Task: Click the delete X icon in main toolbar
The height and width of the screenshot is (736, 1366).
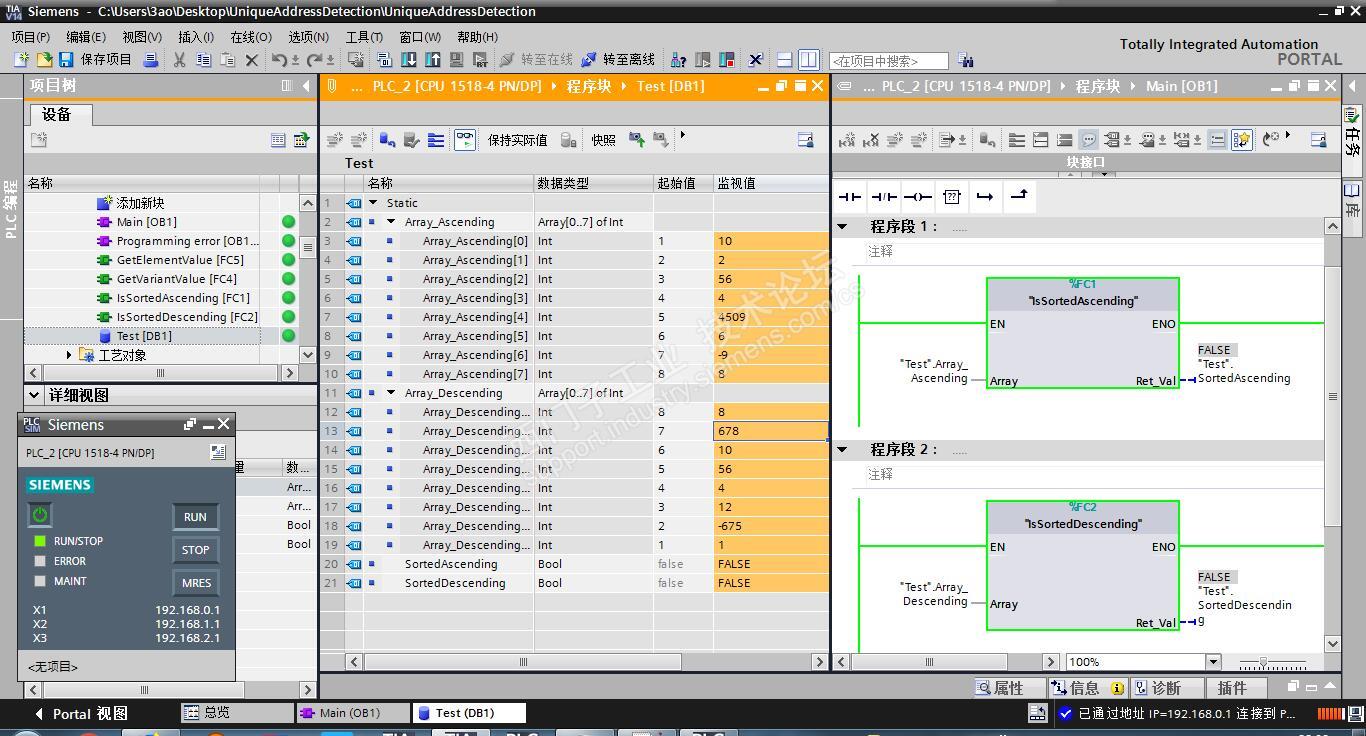Action: (x=252, y=60)
